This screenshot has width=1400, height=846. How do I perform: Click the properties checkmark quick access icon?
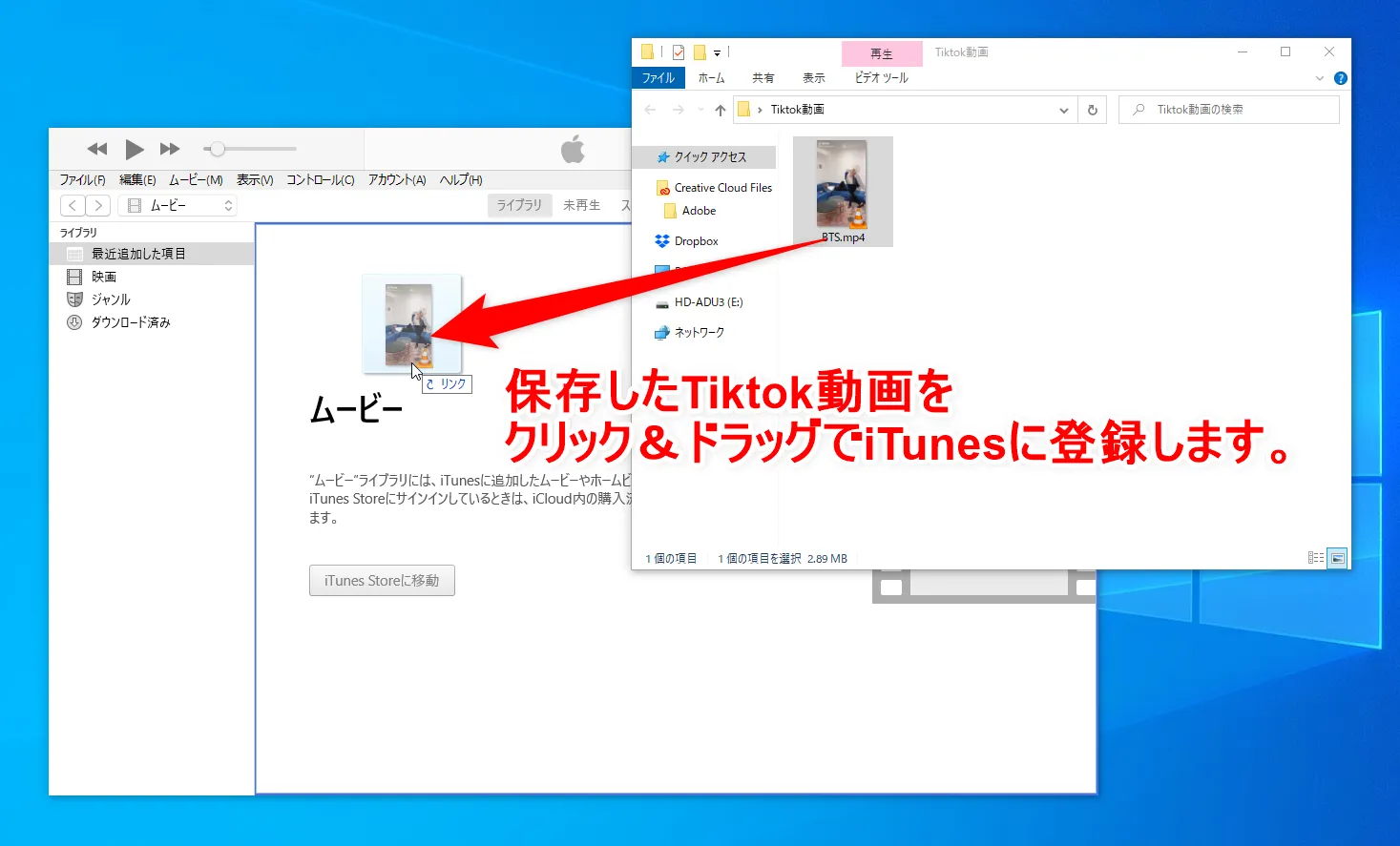(679, 52)
